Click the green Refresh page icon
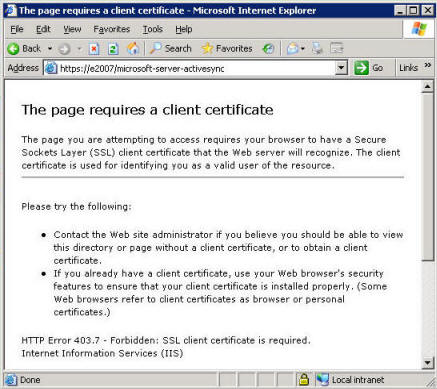Viewport: 437px width, 389px height. point(113,49)
